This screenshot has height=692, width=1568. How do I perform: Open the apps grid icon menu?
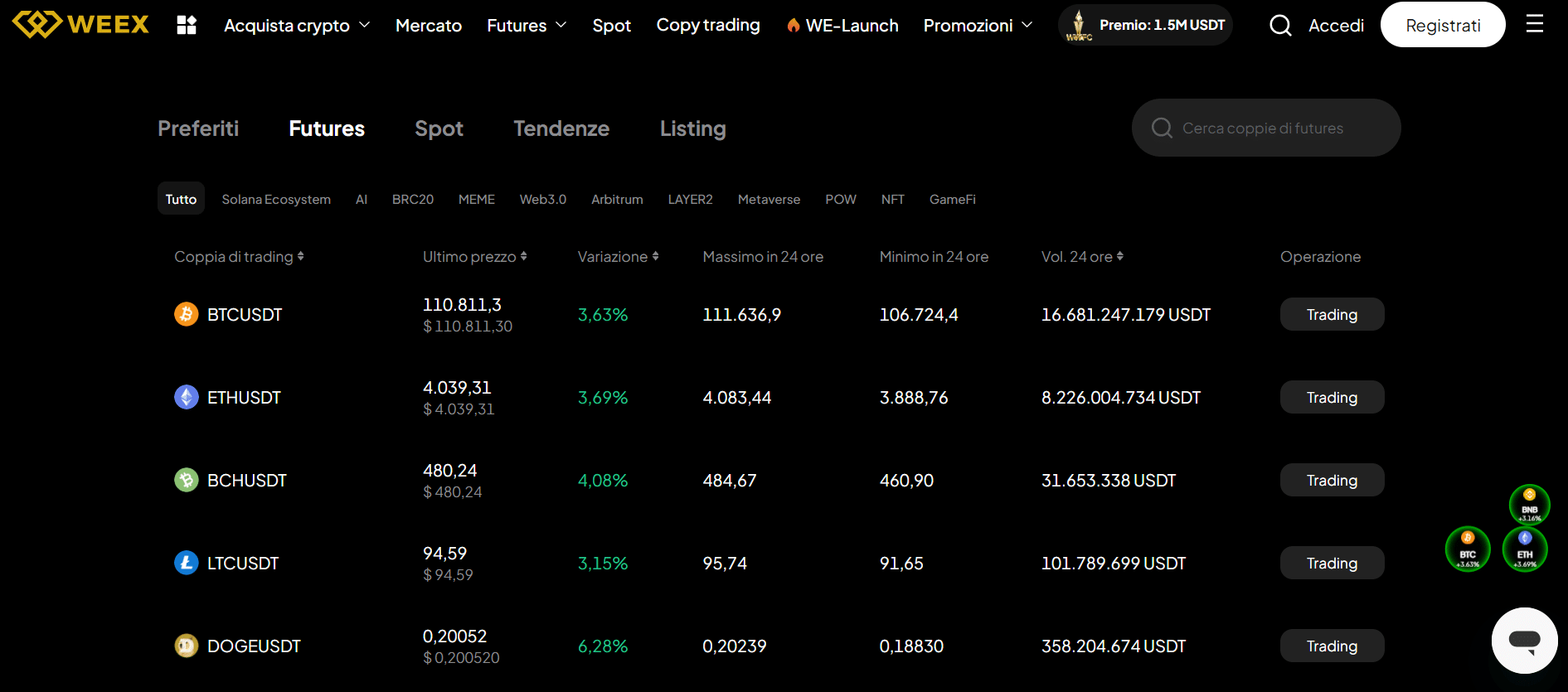(187, 25)
